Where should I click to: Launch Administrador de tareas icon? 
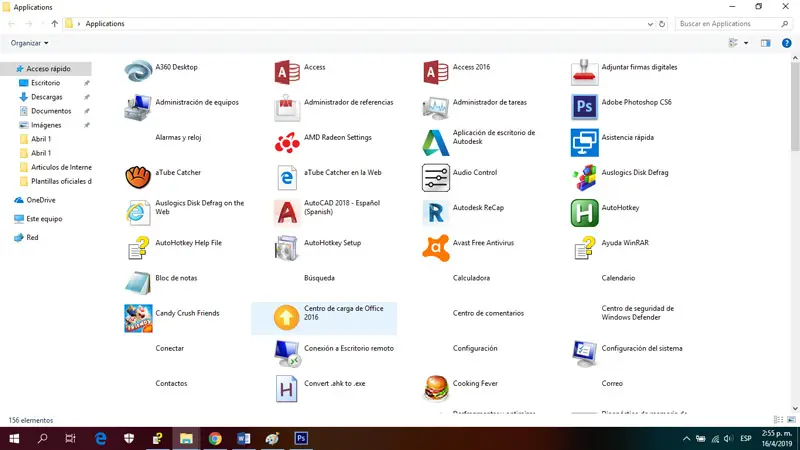click(435, 107)
